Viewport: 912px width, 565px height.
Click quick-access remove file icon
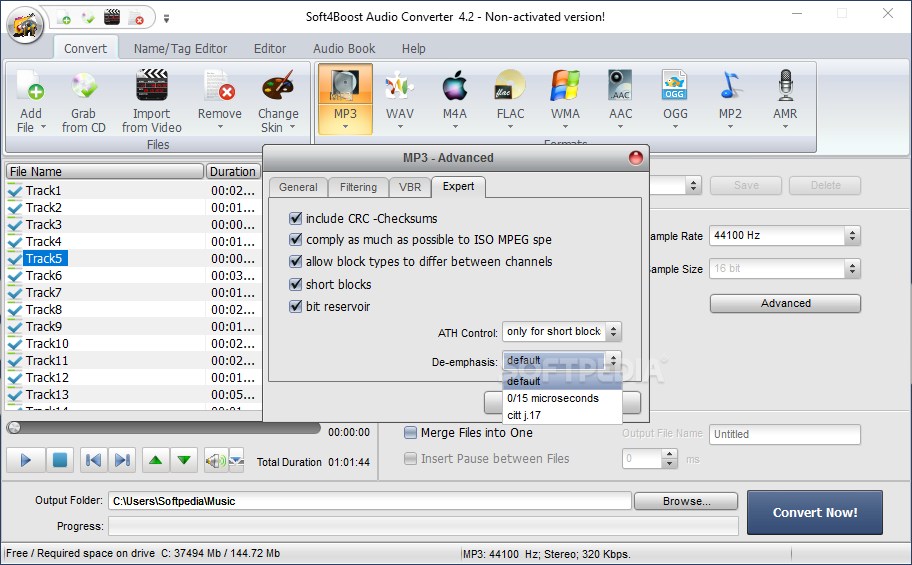(x=136, y=17)
